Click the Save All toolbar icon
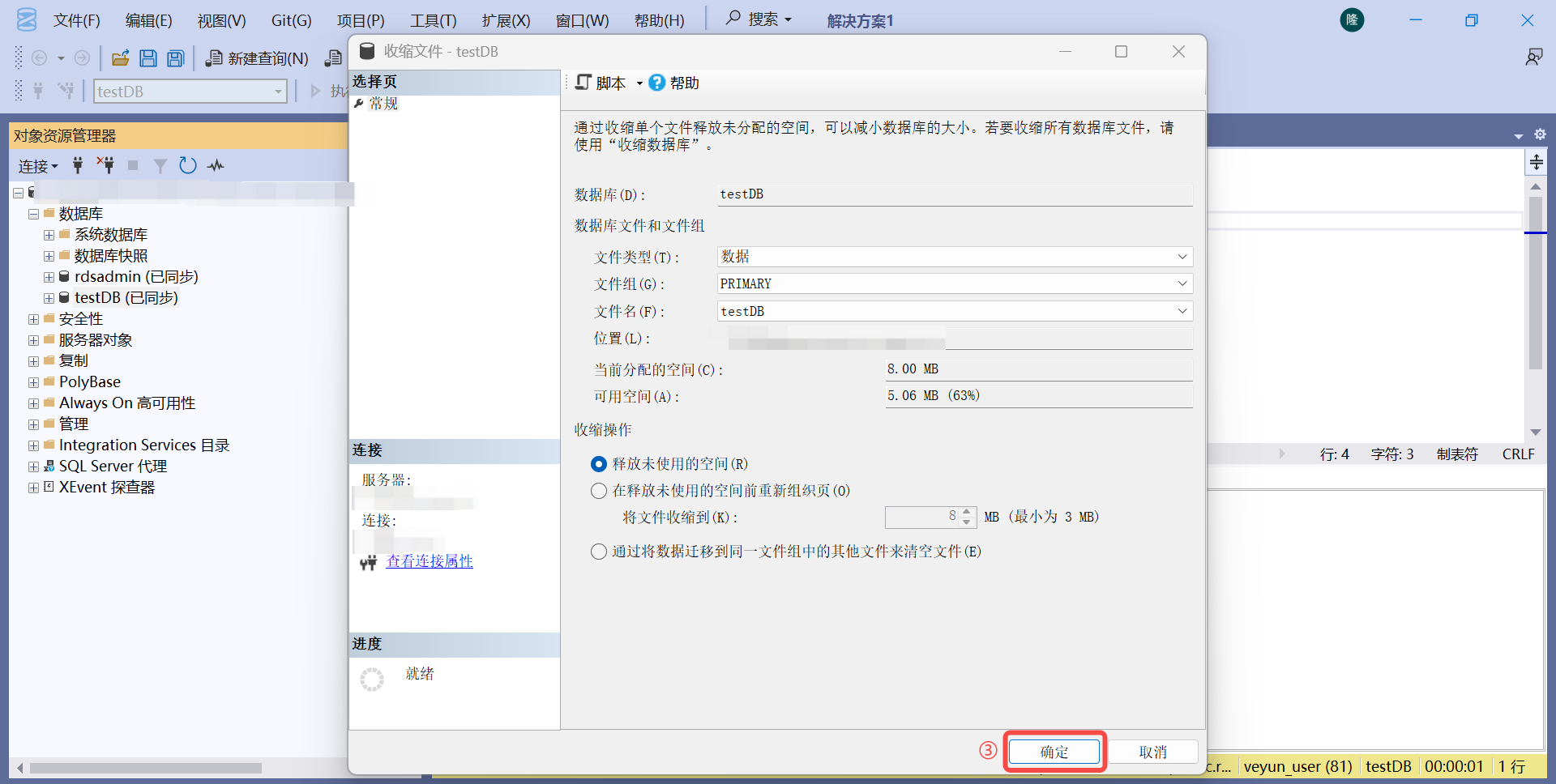Screen dimensions: 1556x784 176,58
